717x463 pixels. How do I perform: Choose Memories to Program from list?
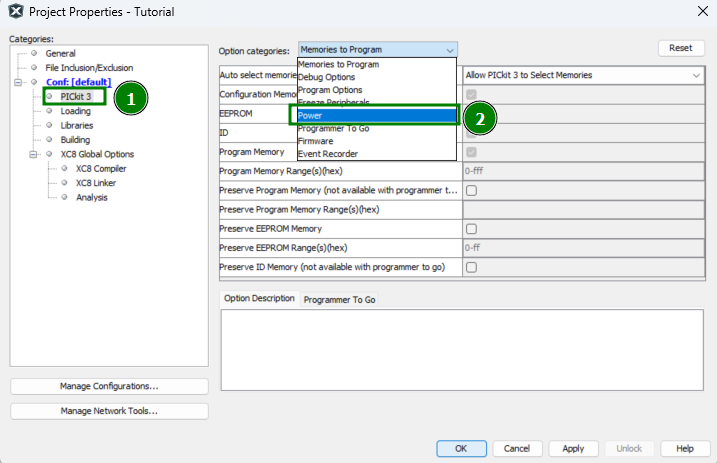pos(377,64)
